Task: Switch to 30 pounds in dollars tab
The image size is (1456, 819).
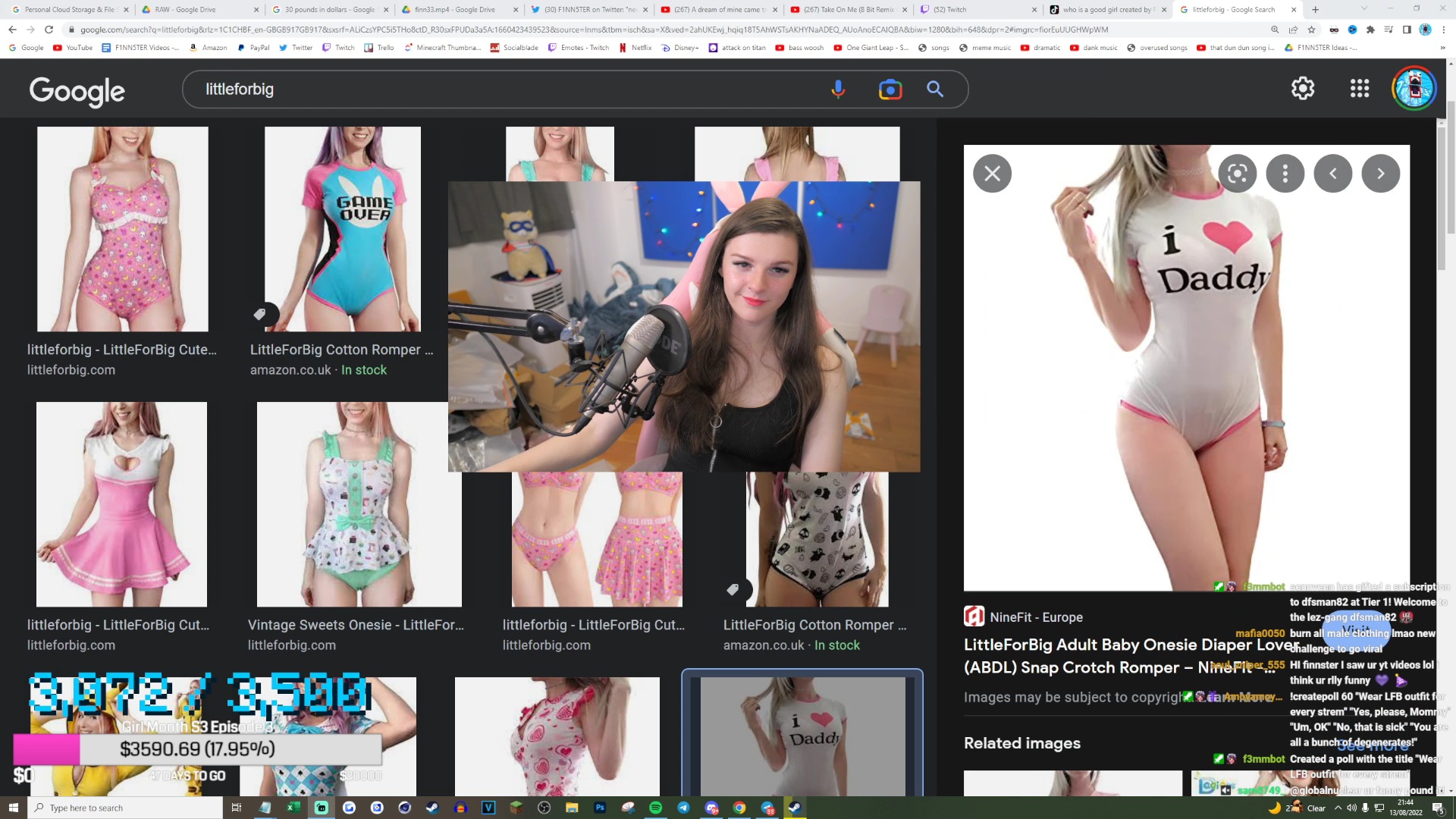Action: [331, 10]
